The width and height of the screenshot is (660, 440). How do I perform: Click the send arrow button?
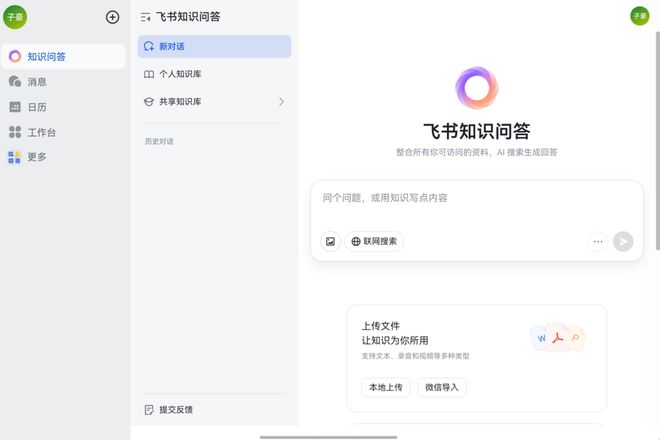click(623, 241)
